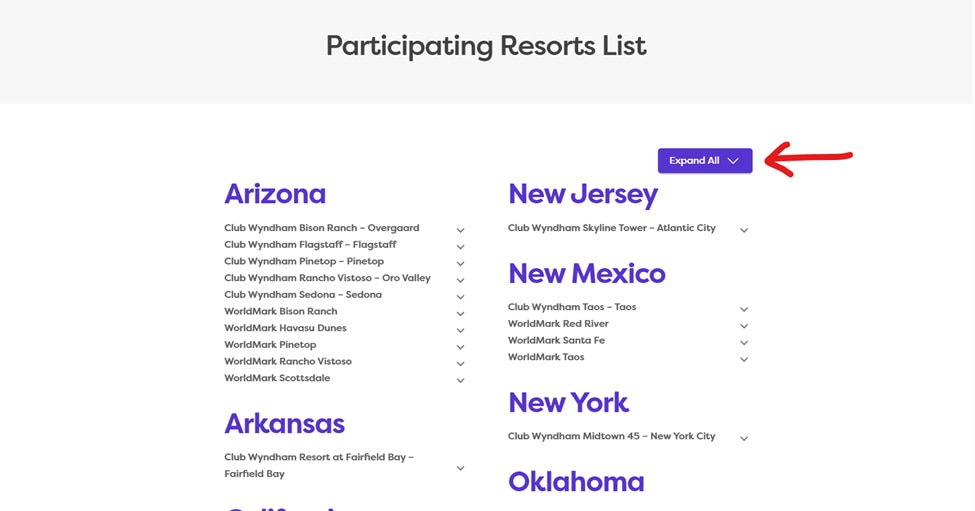Click the Arizona state heading
This screenshot has width=975, height=511.
(275, 194)
